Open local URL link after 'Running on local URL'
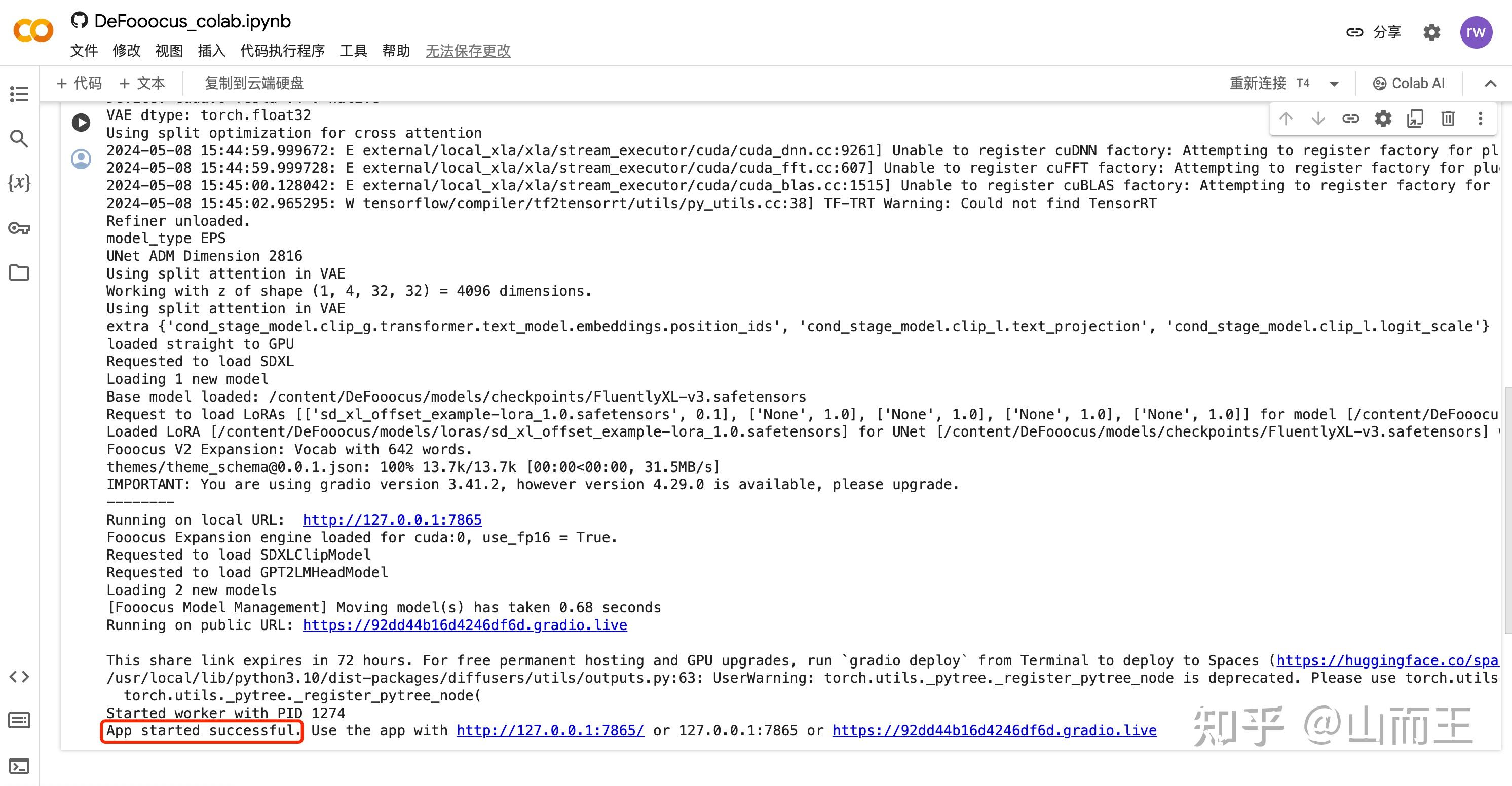The height and width of the screenshot is (786, 1512). (x=392, y=520)
